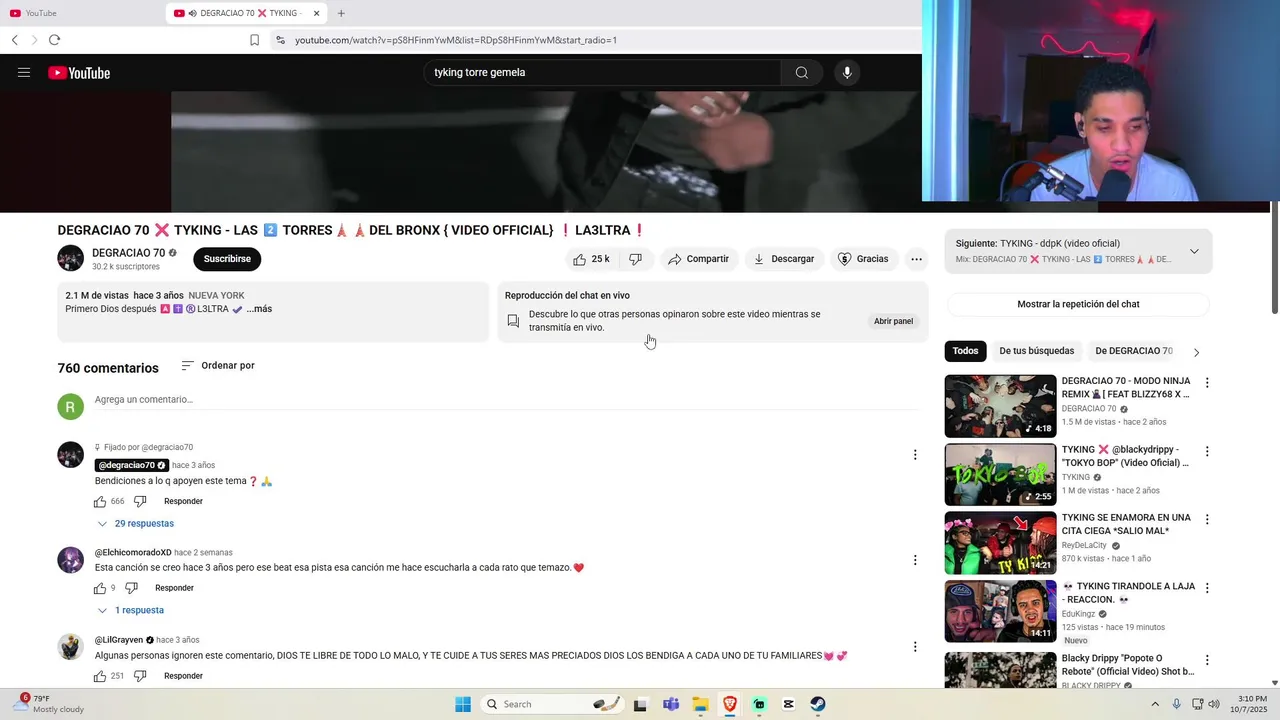This screenshot has height=720, width=1280.
Task: Expand description with '...más'
Action: tap(259, 309)
